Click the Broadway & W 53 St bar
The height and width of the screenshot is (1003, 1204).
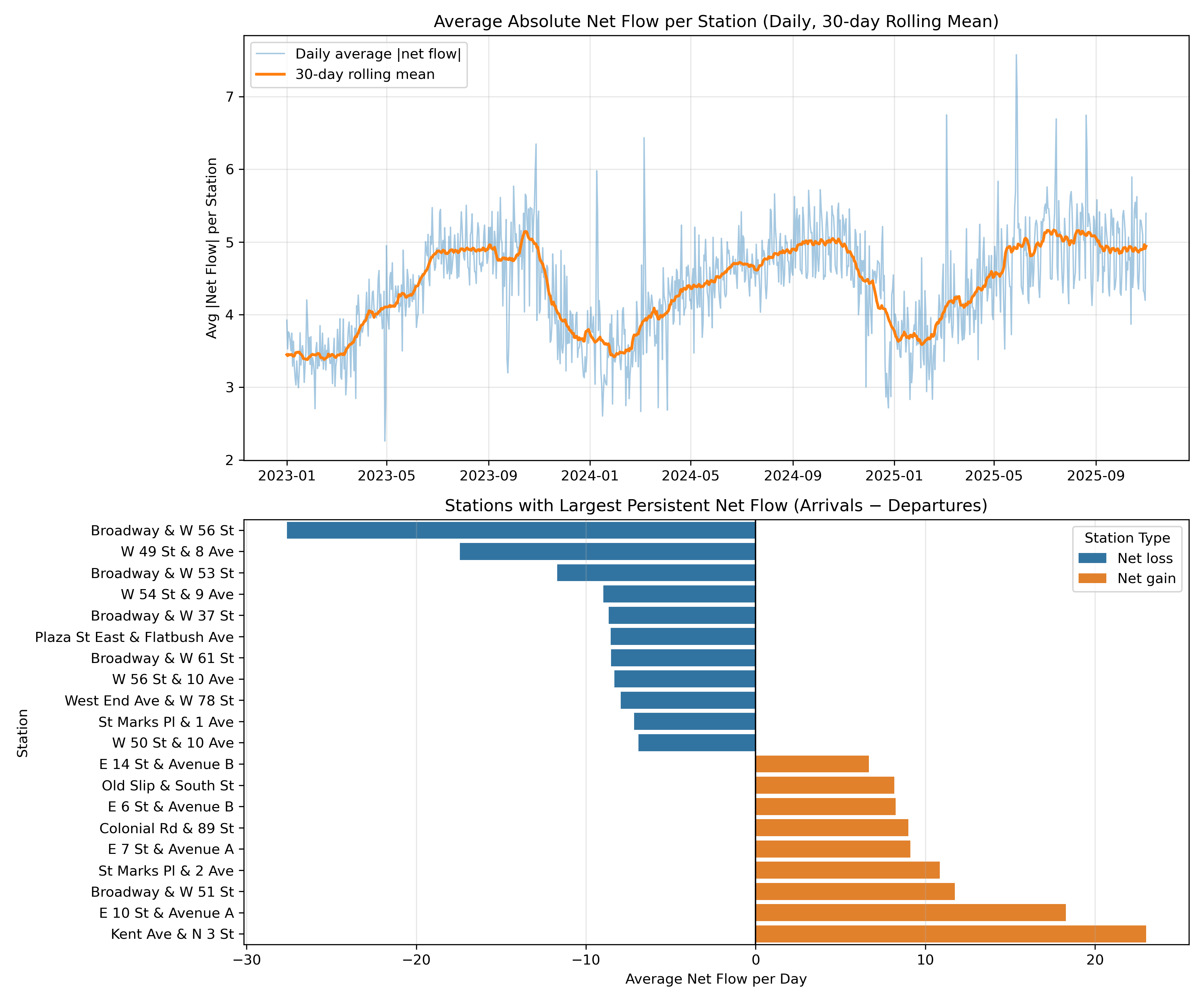(656, 573)
